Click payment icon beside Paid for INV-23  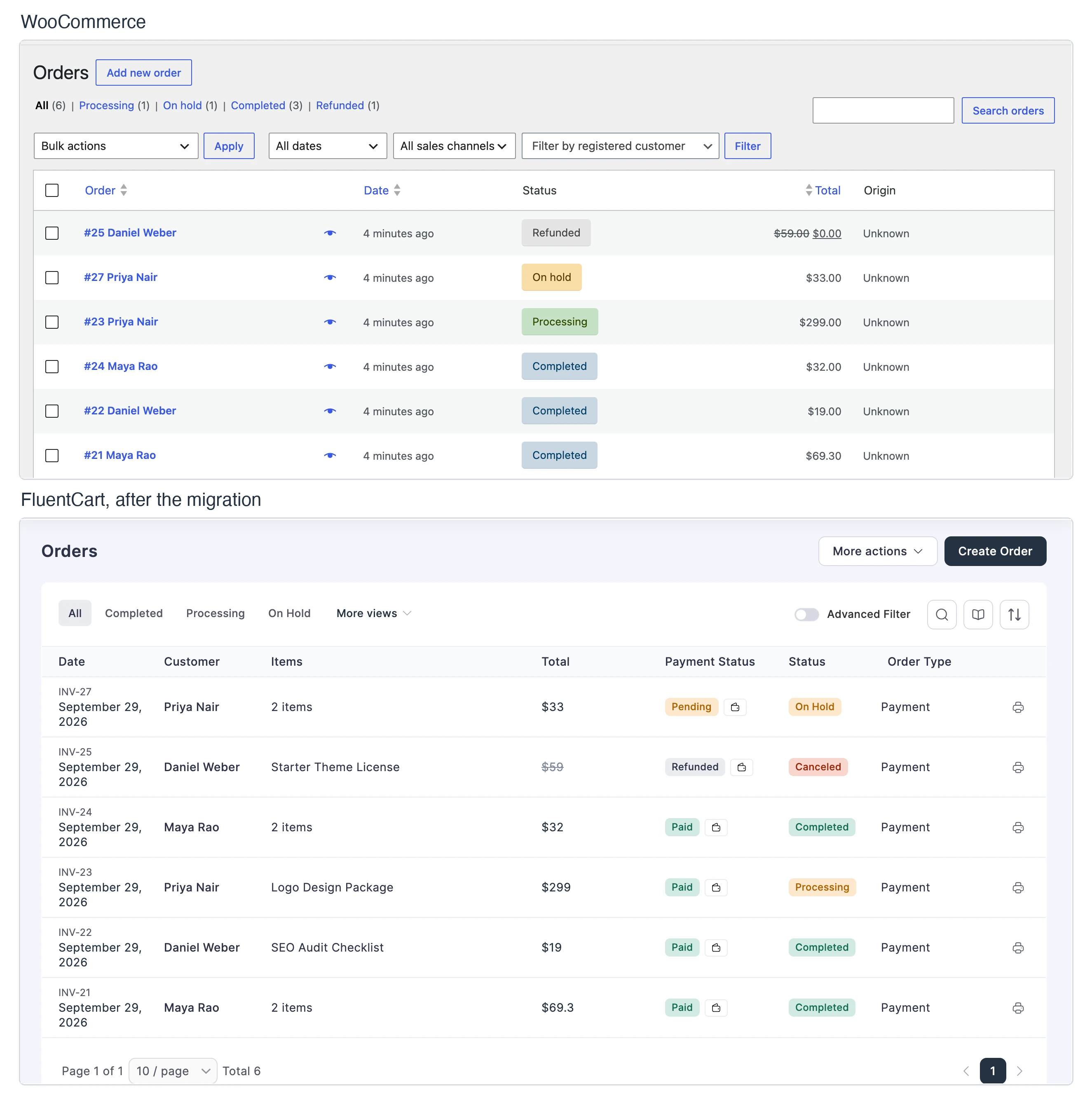716,887
